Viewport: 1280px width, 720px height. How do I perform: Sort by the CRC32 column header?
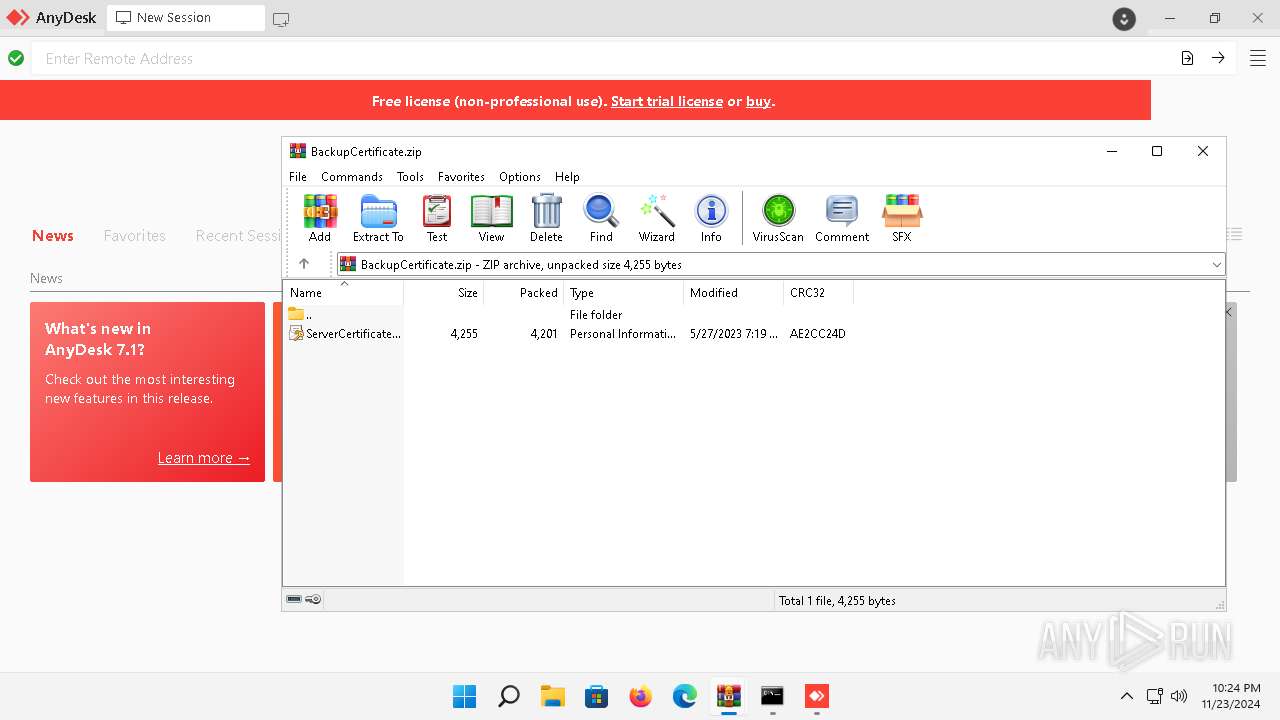pyautogui.click(x=819, y=293)
